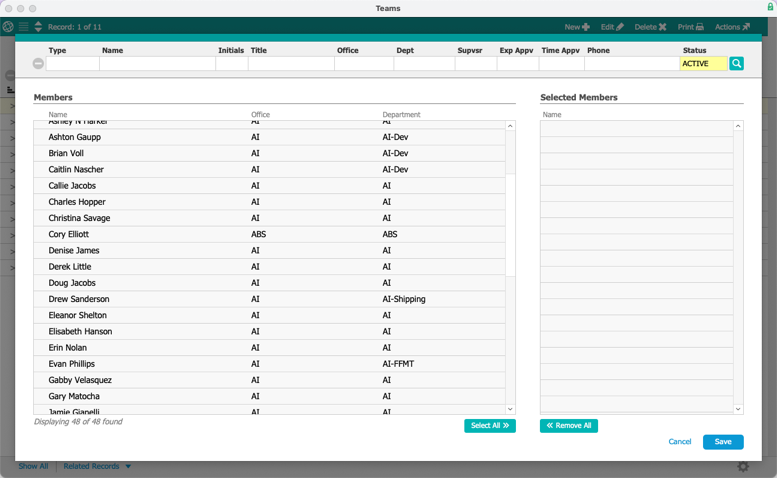The image size is (777, 478).
Task: Open Related Records dropdown in background window
Action: pos(97,466)
